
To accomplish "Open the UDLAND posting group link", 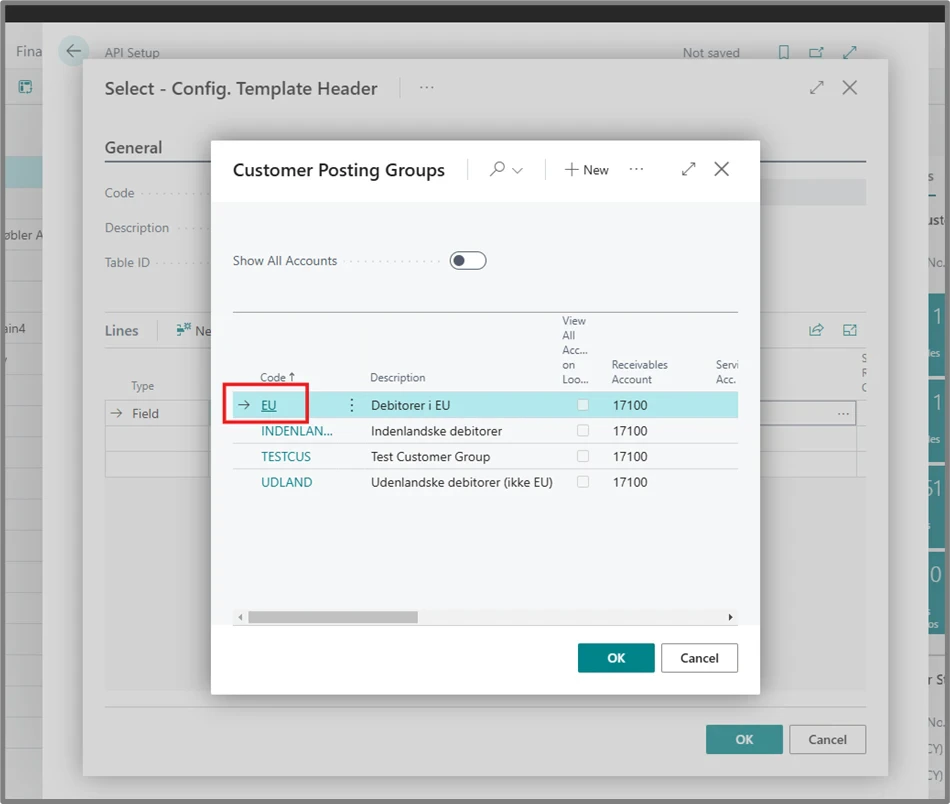I will (287, 482).
